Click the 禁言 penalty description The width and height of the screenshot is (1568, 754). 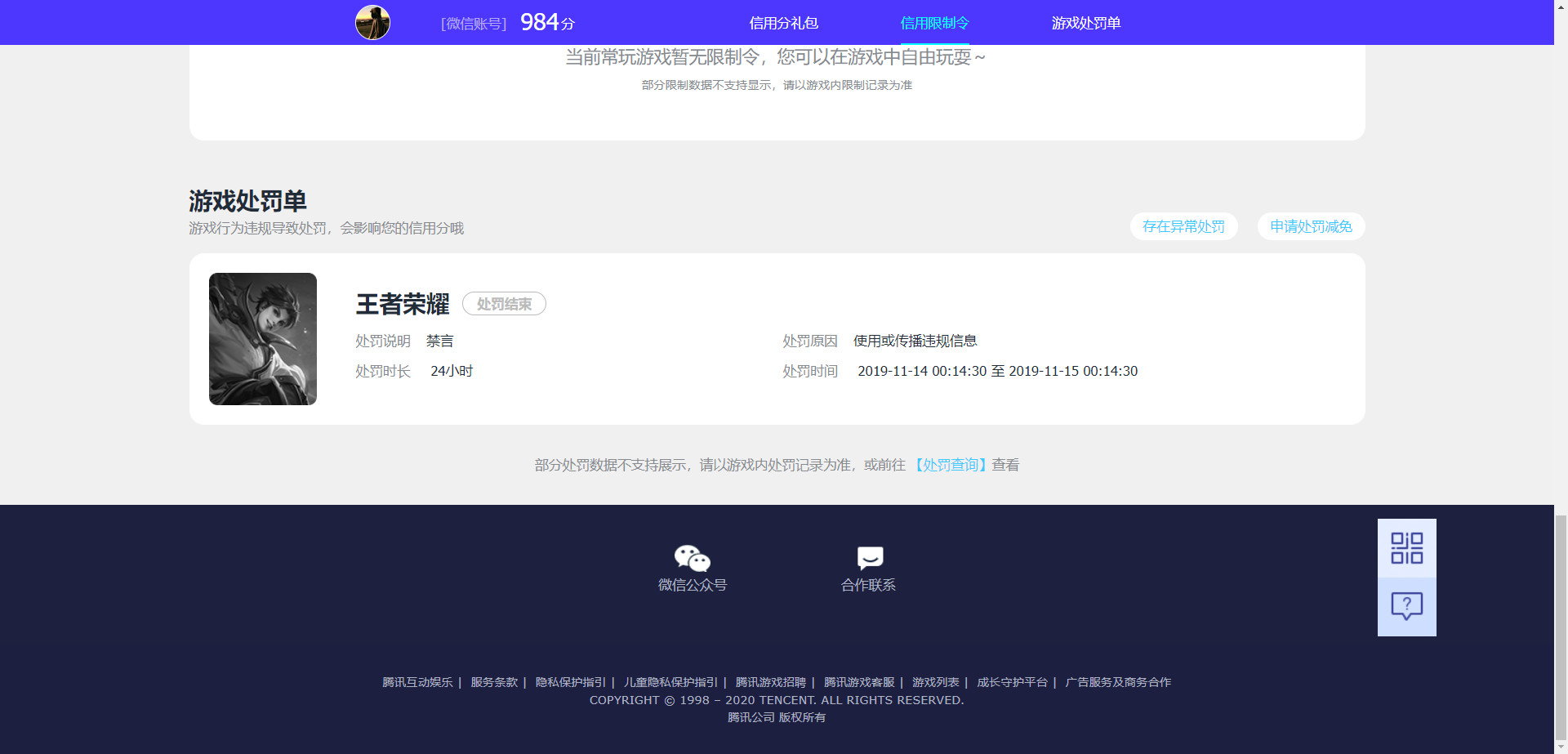[x=439, y=341]
